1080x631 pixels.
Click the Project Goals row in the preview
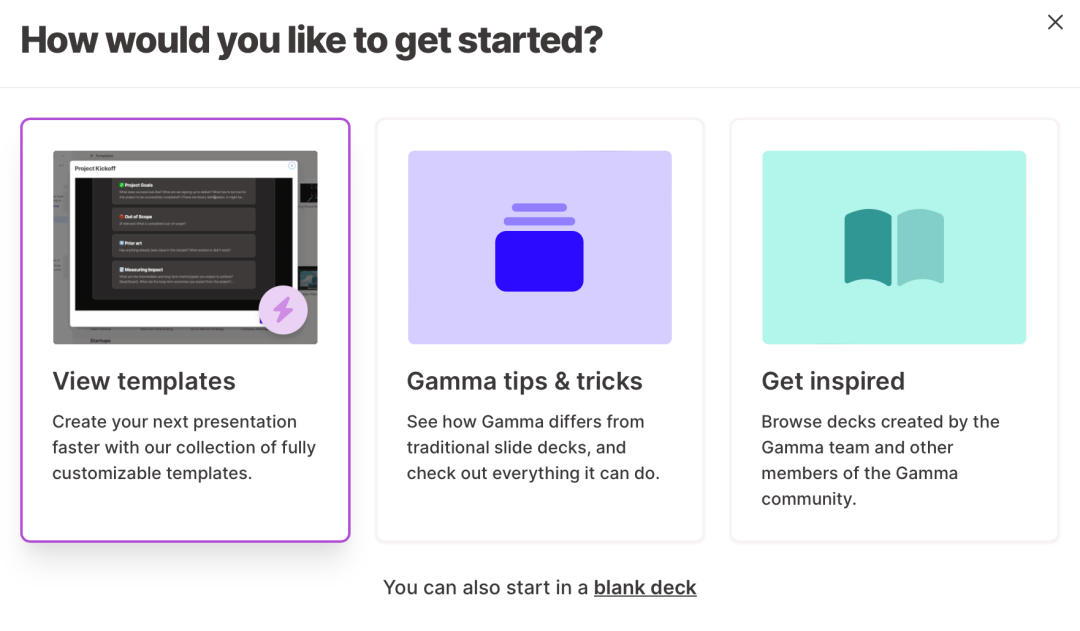[183, 191]
